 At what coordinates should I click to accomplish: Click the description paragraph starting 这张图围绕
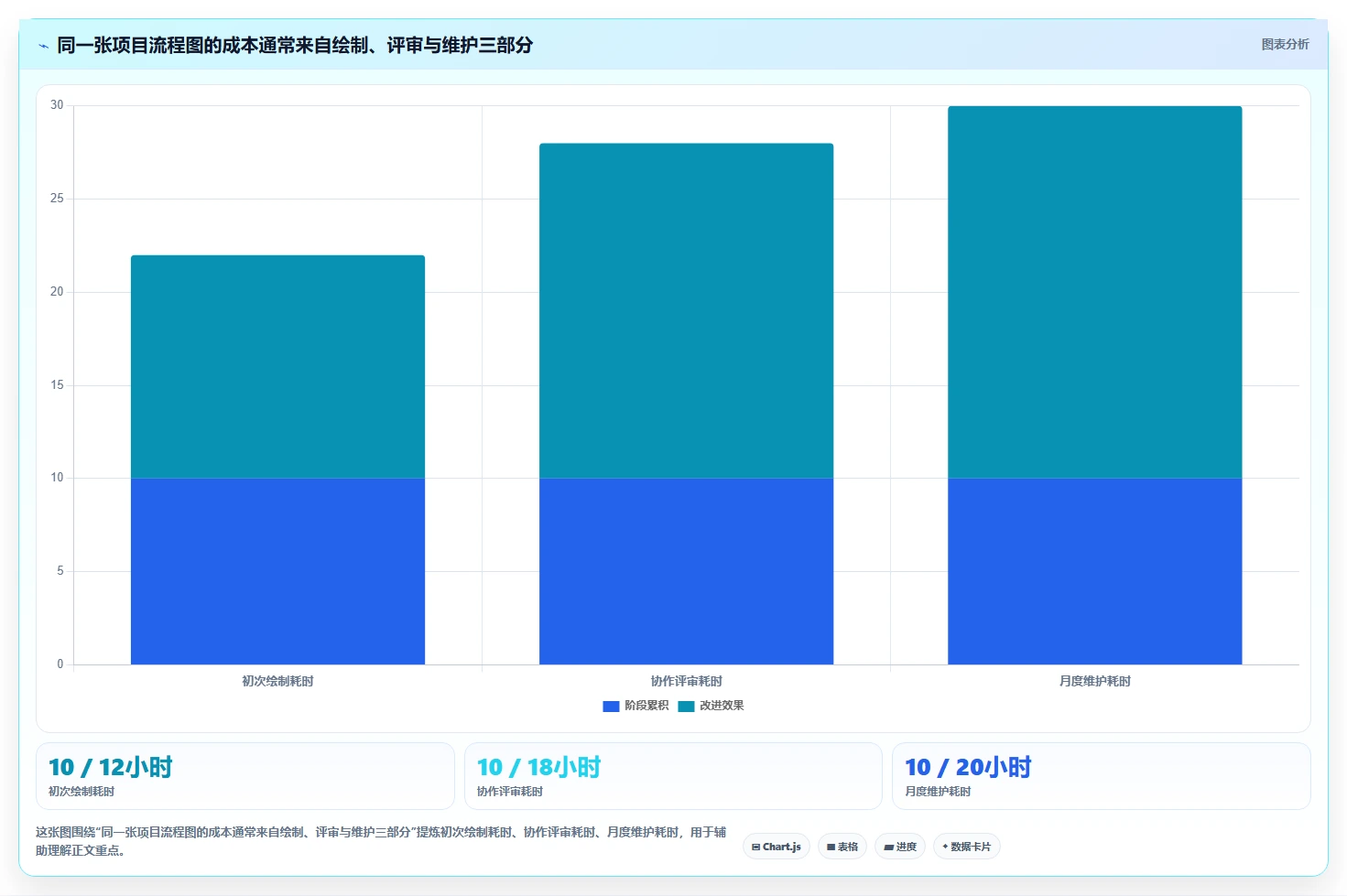[381, 841]
